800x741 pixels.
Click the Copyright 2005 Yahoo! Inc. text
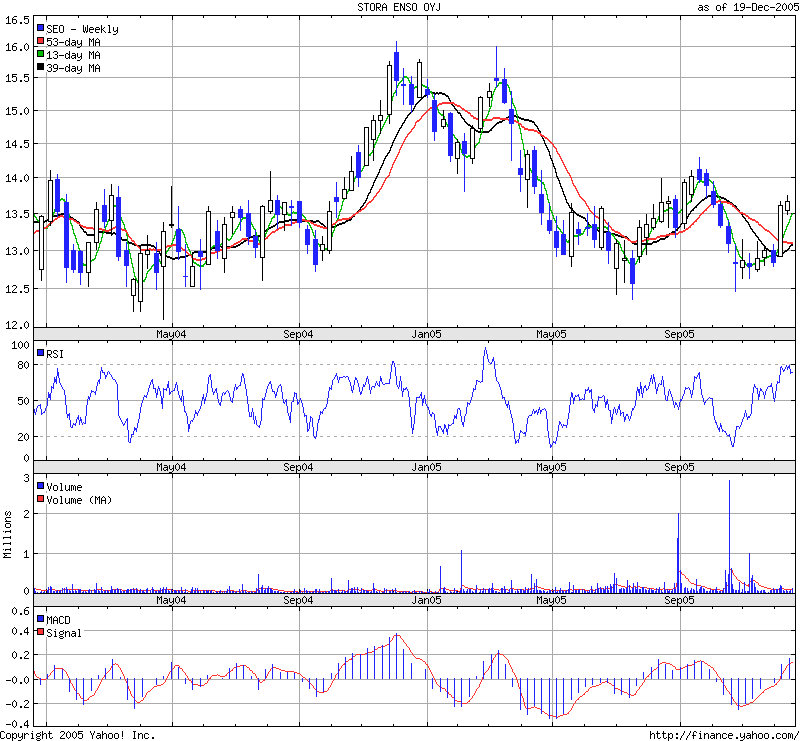[x=78, y=735]
